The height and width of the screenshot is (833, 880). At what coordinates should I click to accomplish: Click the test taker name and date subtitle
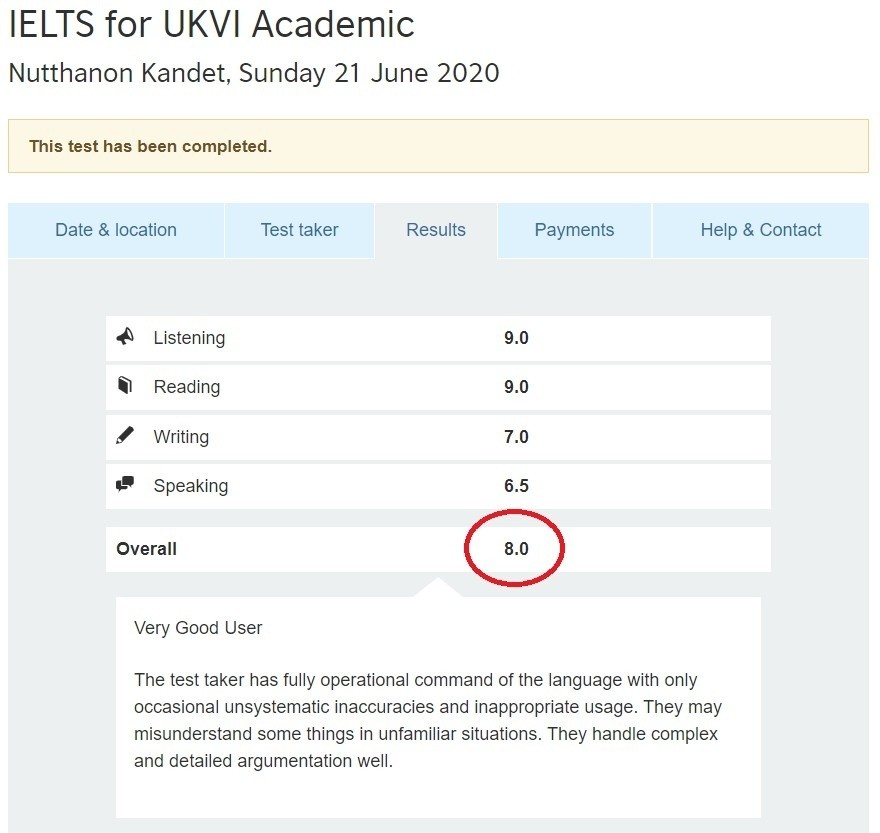coord(254,73)
